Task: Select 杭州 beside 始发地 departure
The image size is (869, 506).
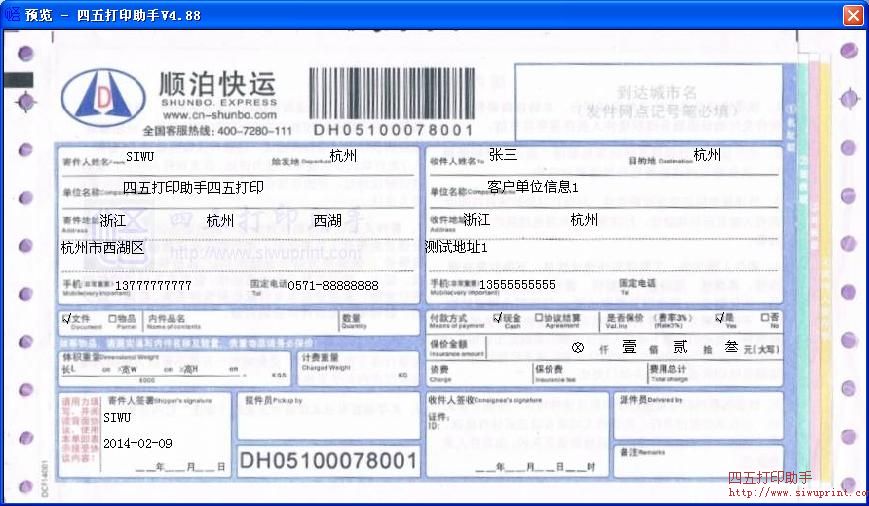Action: [343, 156]
